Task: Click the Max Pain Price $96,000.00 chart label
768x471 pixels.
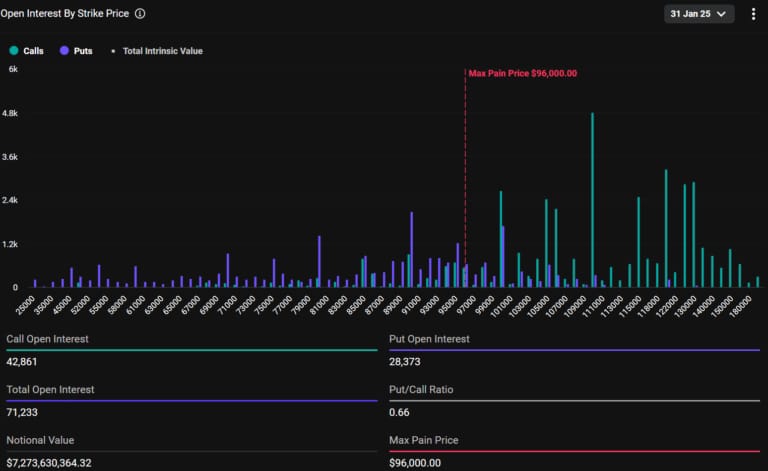Action: pos(522,73)
